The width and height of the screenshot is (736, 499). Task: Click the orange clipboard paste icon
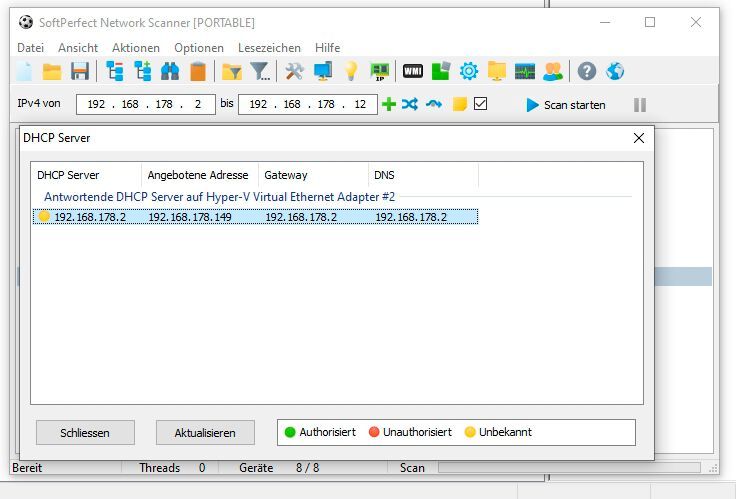[198, 71]
